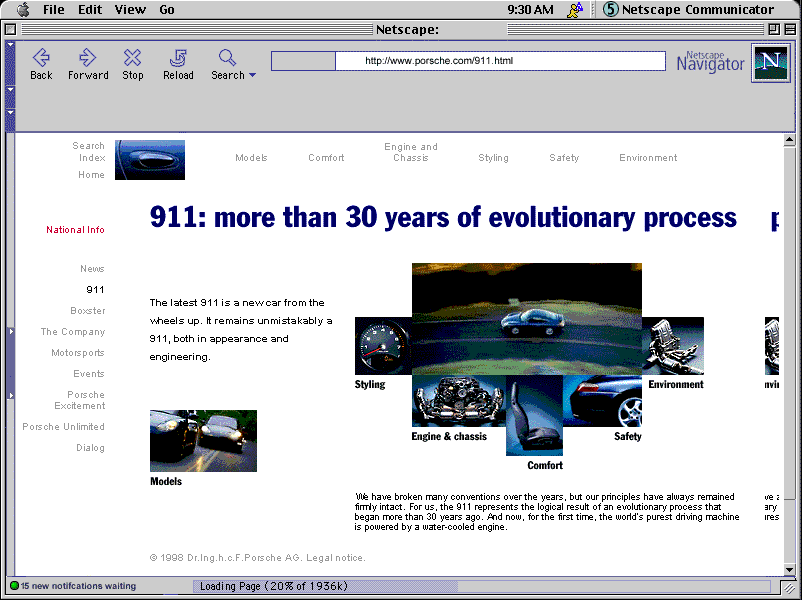
Task: Open Engine and Chassis in the top navigation
Action: point(411,152)
